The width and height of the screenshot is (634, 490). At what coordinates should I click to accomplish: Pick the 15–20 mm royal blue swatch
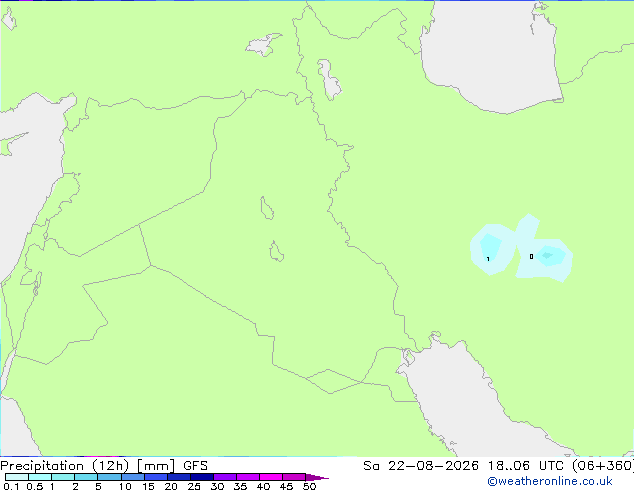point(156,477)
